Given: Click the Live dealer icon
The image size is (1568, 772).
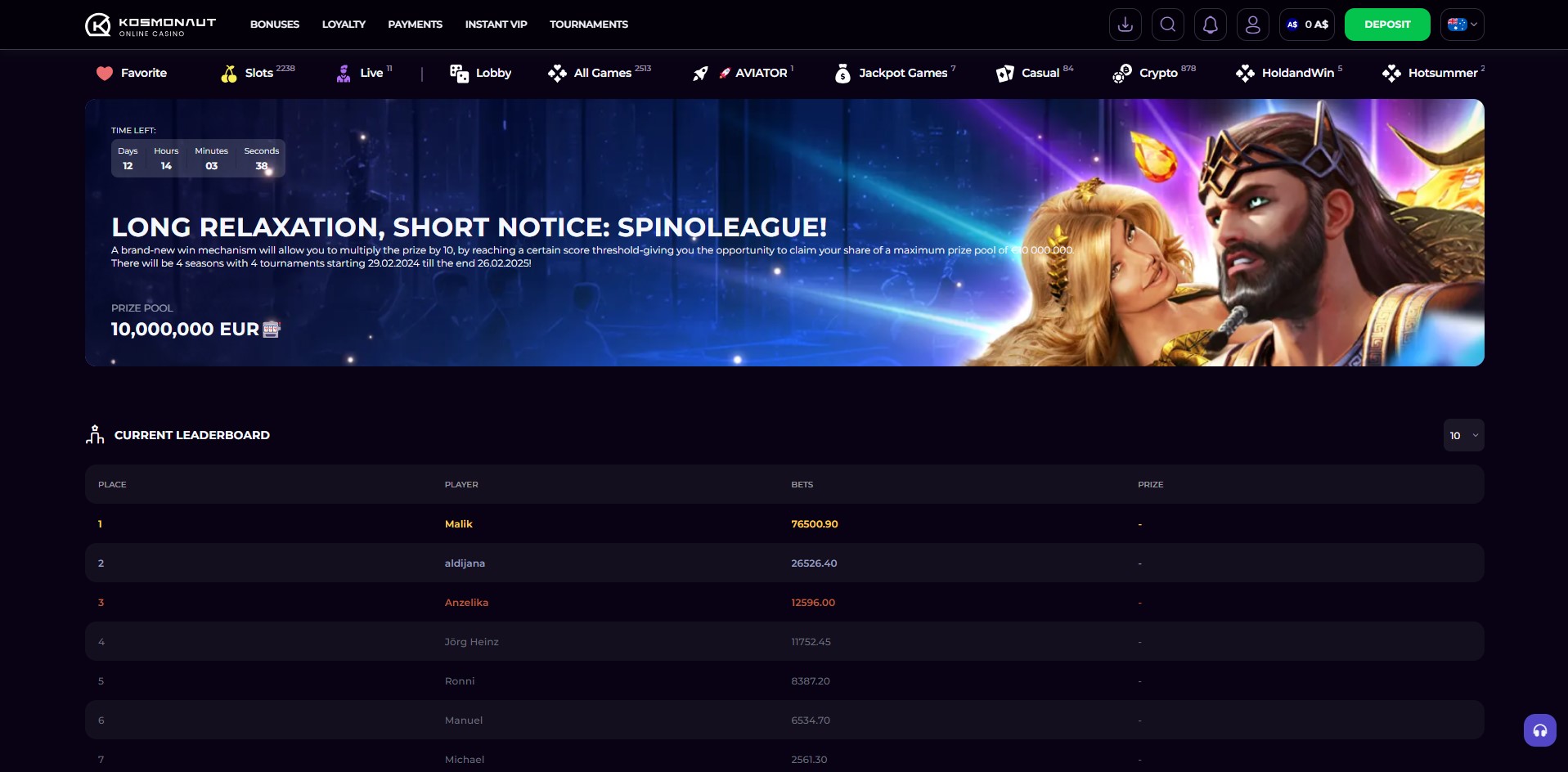Looking at the screenshot, I should 344,74.
